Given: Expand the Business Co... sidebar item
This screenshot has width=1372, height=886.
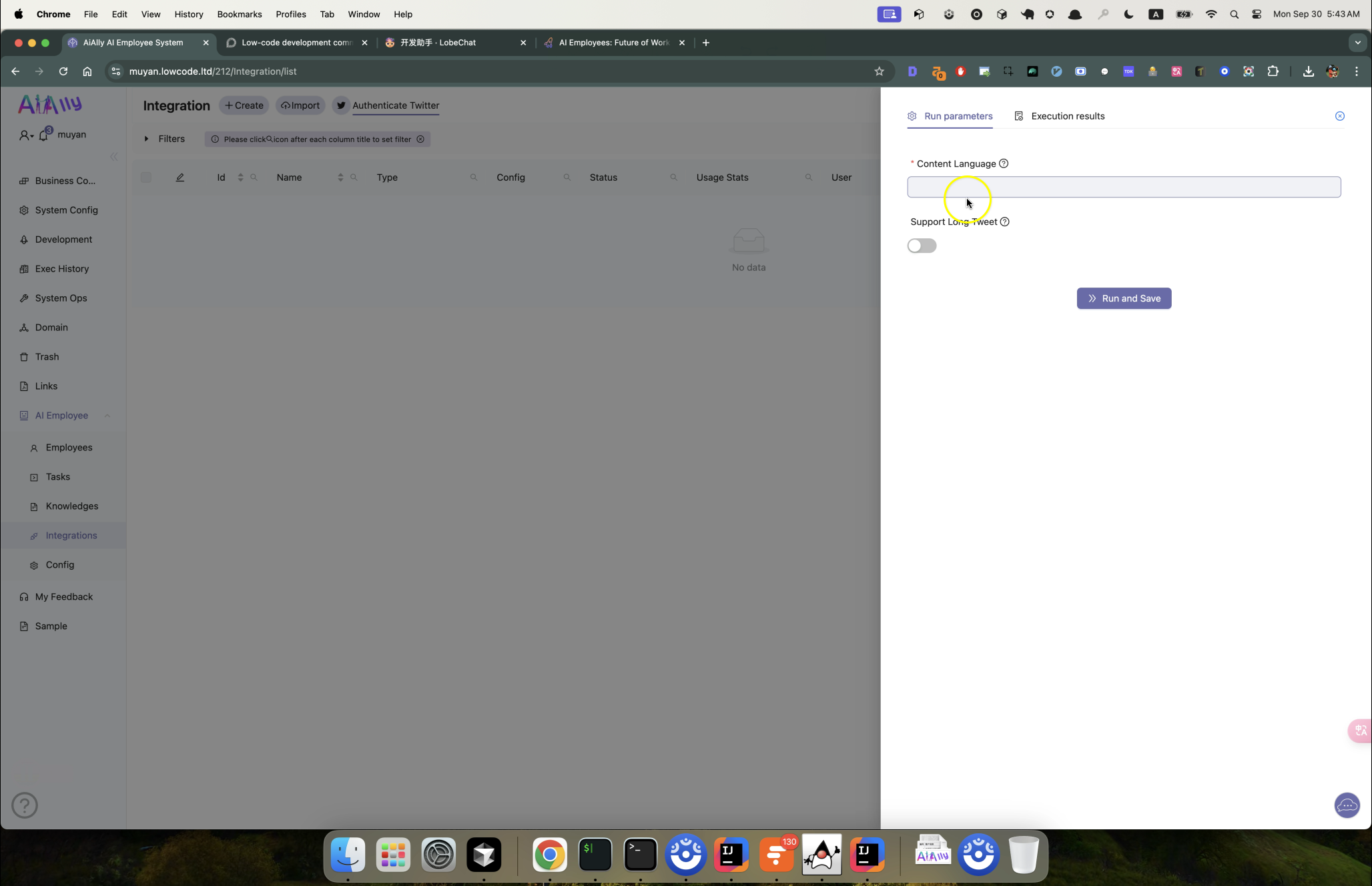Looking at the screenshot, I should [64, 180].
